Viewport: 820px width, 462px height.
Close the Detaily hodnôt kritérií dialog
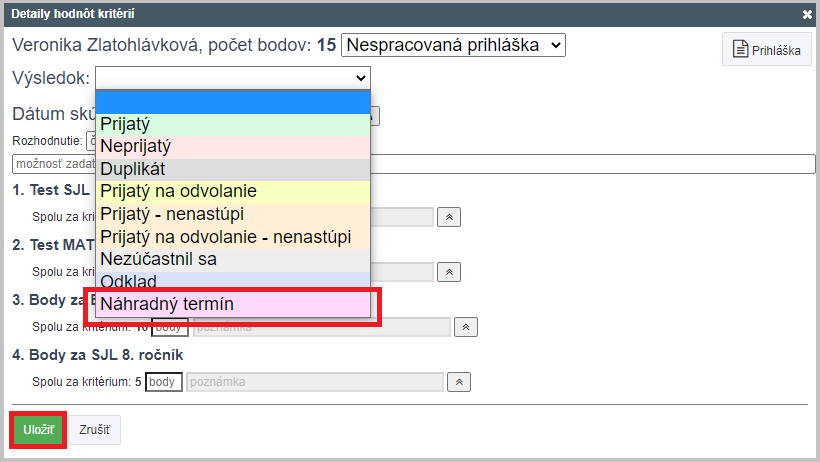[x=807, y=15]
